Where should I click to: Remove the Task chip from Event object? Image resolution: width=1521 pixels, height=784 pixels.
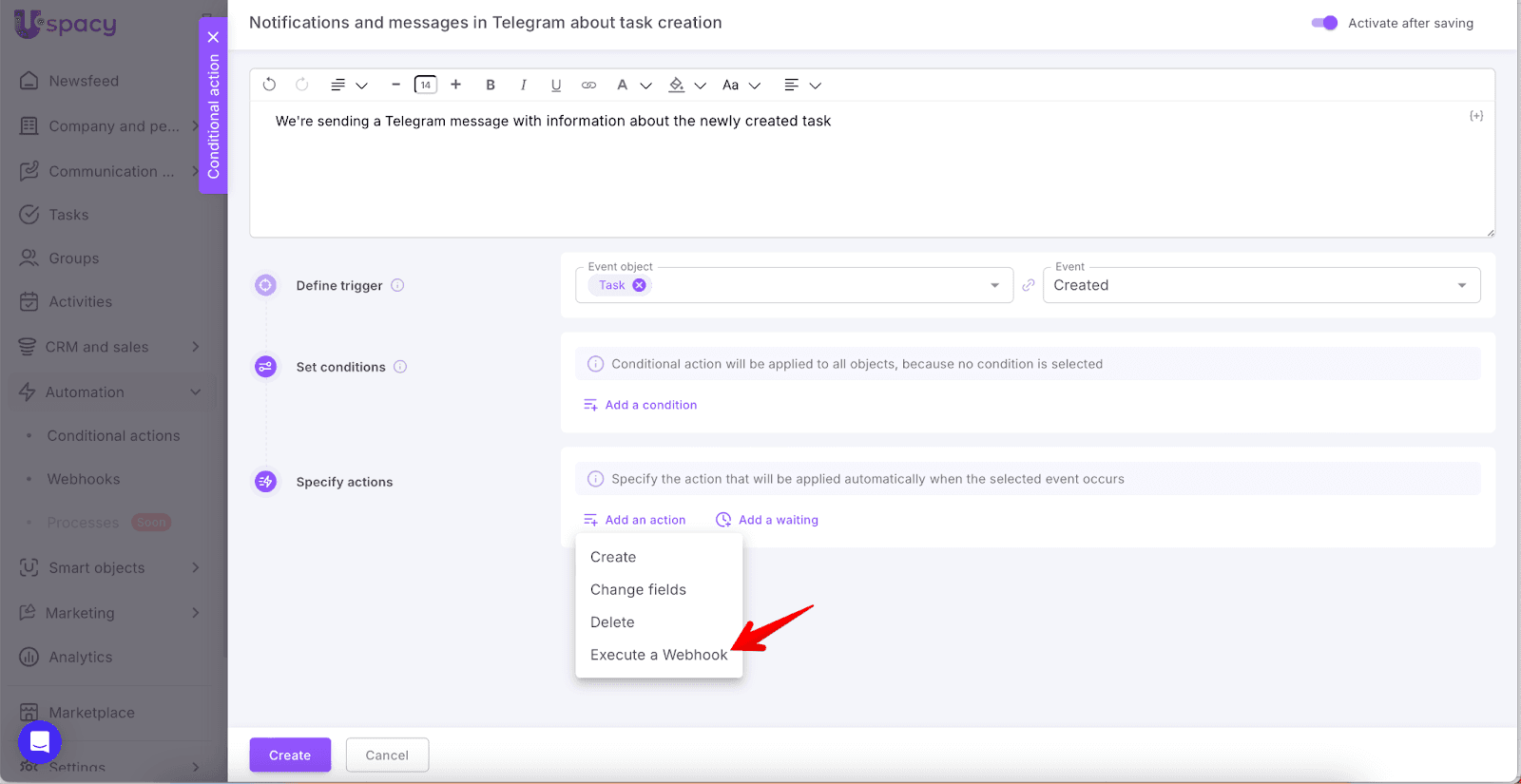pyautogui.click(x=640, y=285)
